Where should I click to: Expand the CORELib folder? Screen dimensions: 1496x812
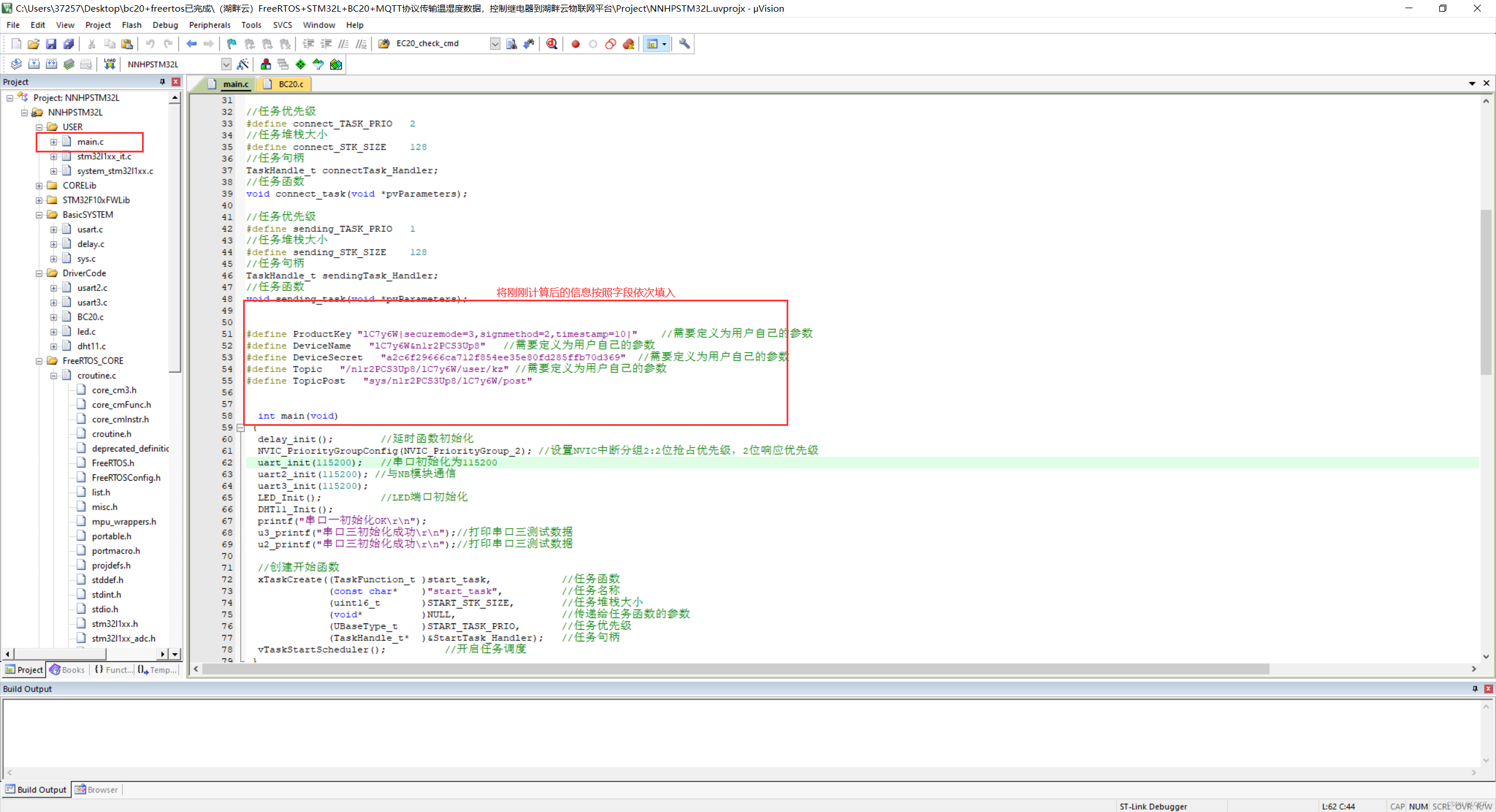click(39, 186)
